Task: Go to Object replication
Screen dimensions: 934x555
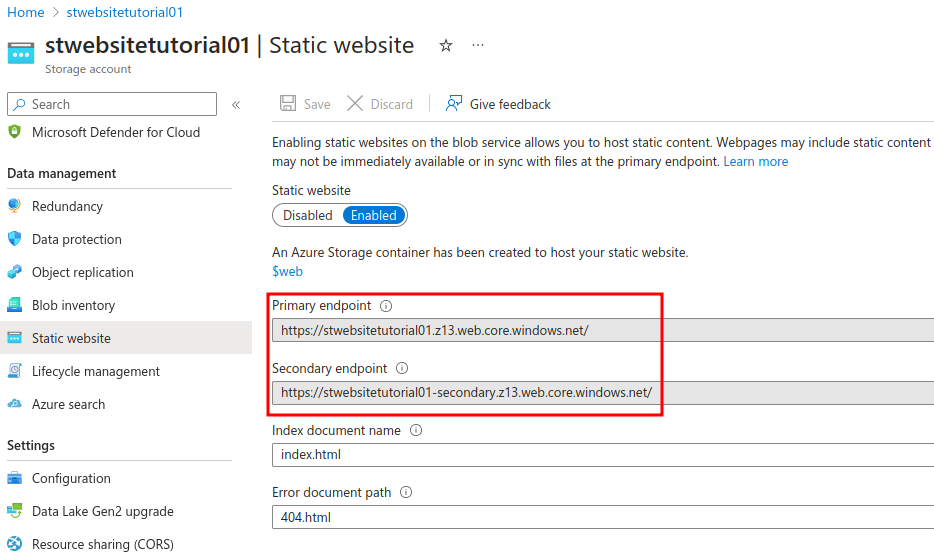Action: point(83,272)
